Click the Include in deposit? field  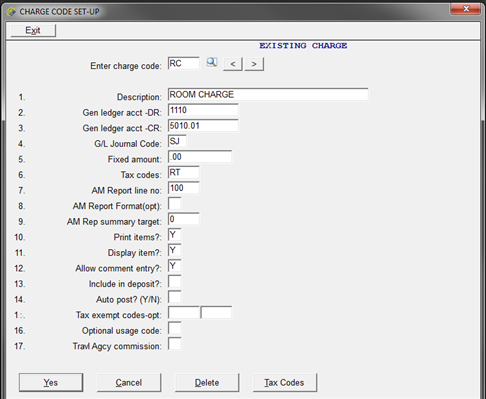tap(175, 281)
